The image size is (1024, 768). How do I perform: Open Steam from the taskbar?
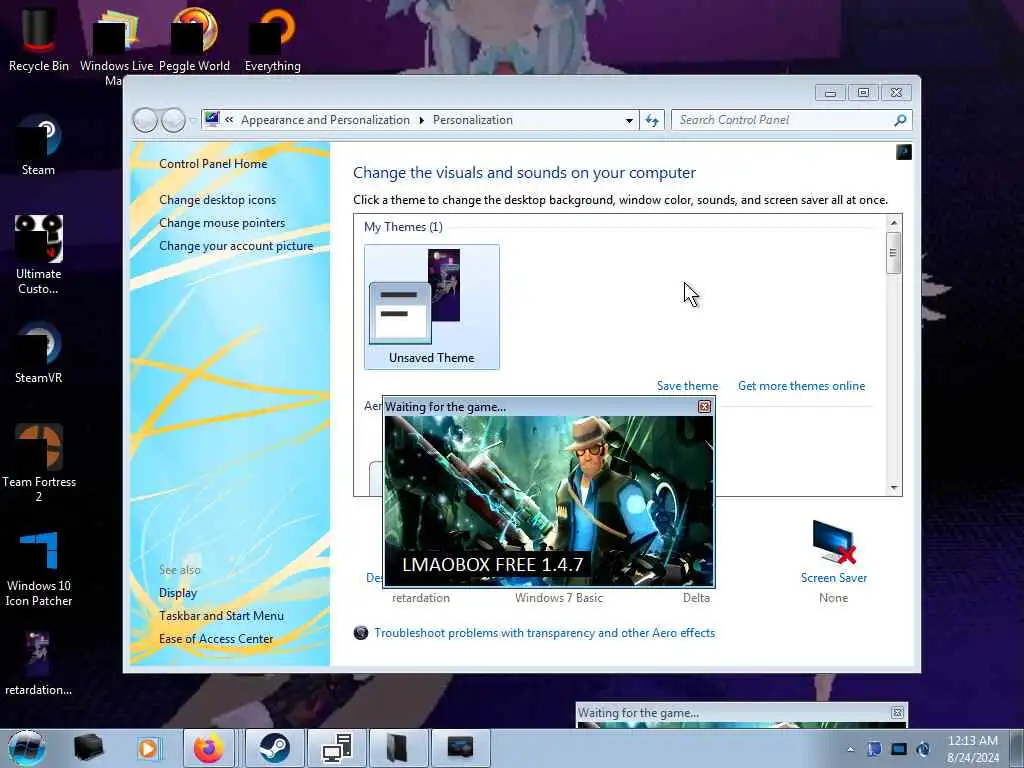point(274,748)
